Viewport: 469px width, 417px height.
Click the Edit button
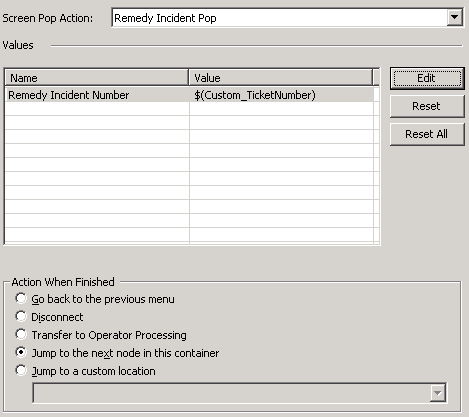coord(427,78)
